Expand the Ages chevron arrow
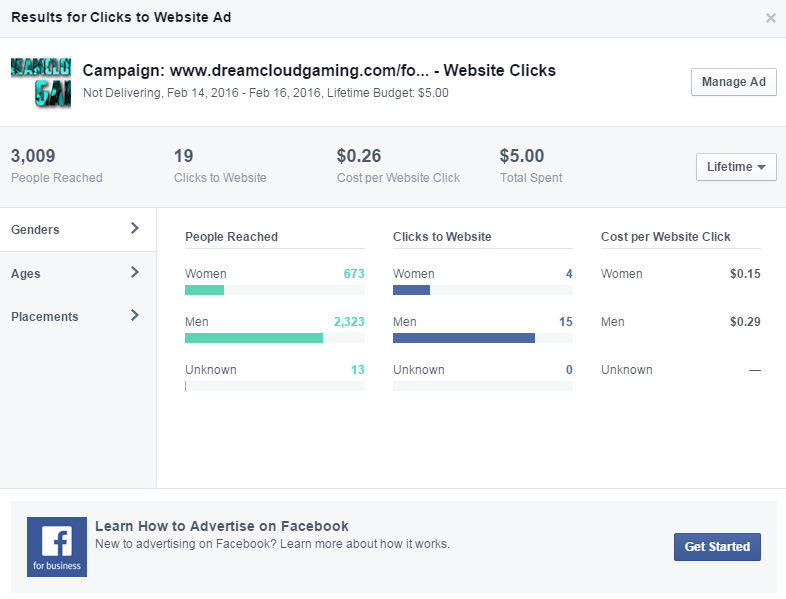The image size is (786, 599). [x=134, y=272]
